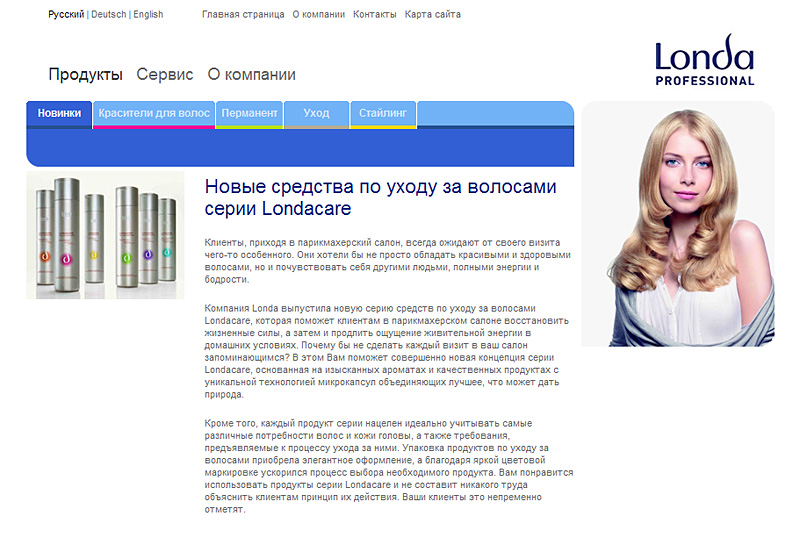Open Главная страница link
The image size is (800, 540).
click(x=243, y=14)
